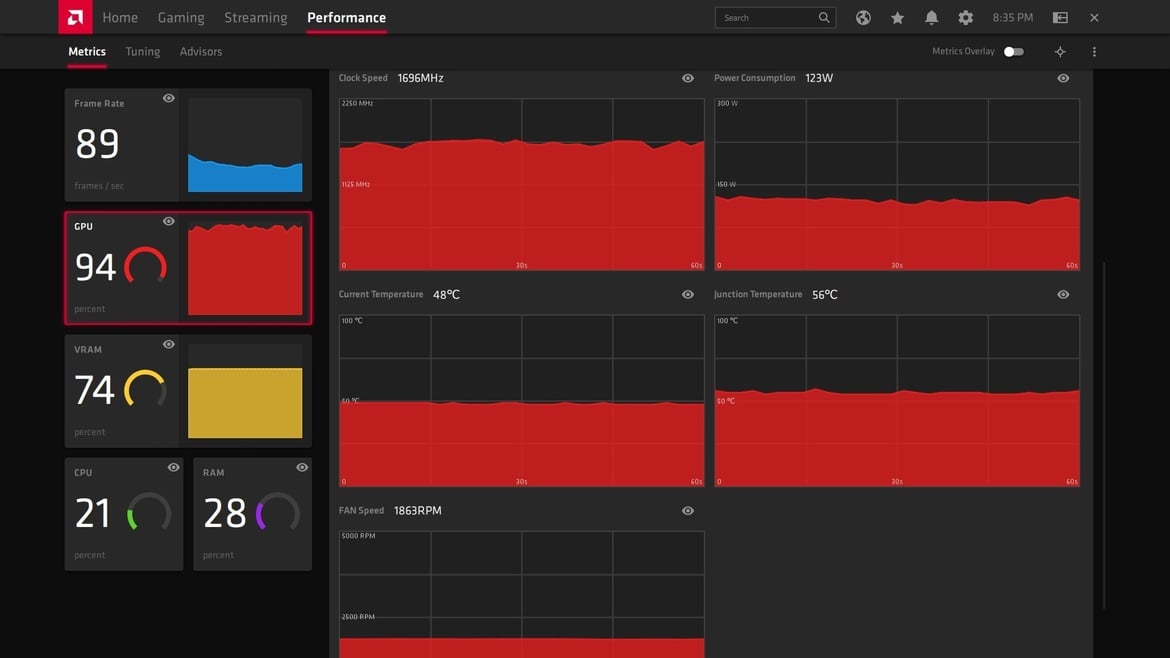The width and height of the screenshot is (1170, 658).
Task: Click the Junction Temperature history graph
Action: click(x=897, y=401)
